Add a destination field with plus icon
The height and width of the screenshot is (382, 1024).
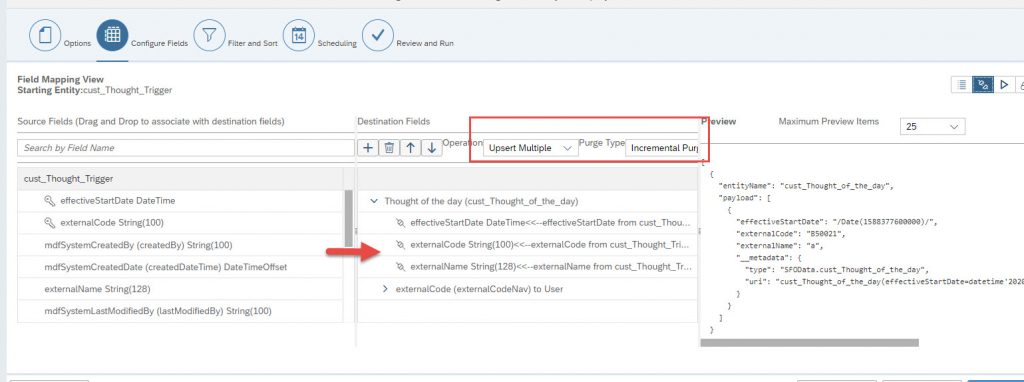368,148
